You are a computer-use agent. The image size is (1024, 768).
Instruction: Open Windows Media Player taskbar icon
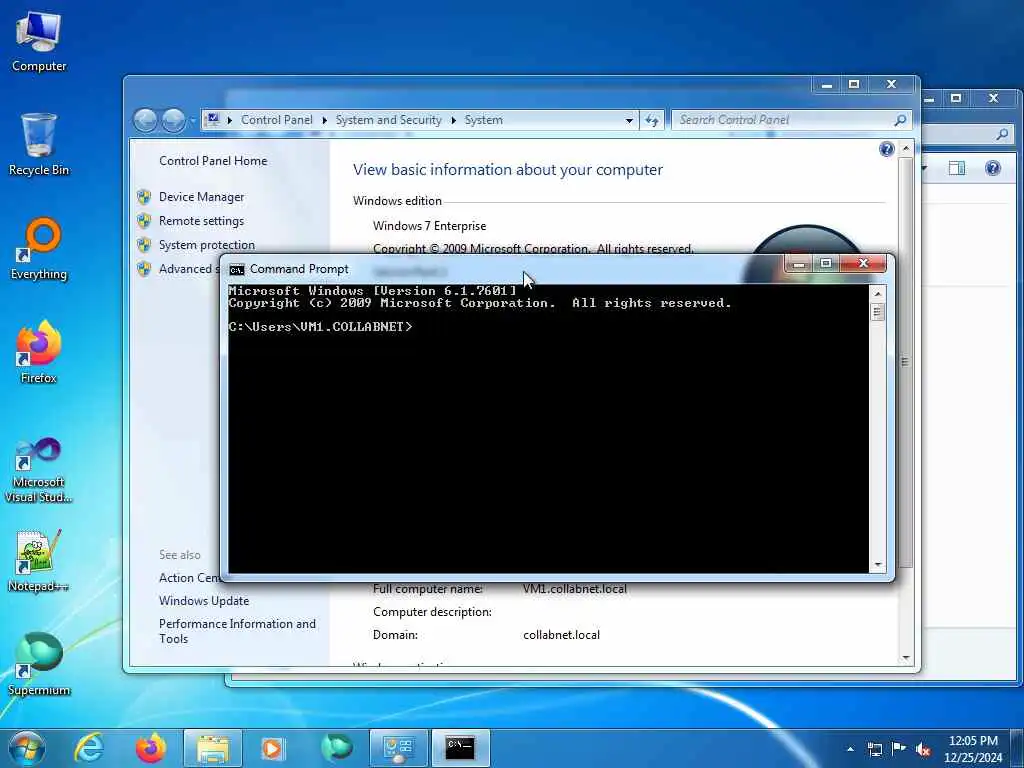tap(272, 748)
